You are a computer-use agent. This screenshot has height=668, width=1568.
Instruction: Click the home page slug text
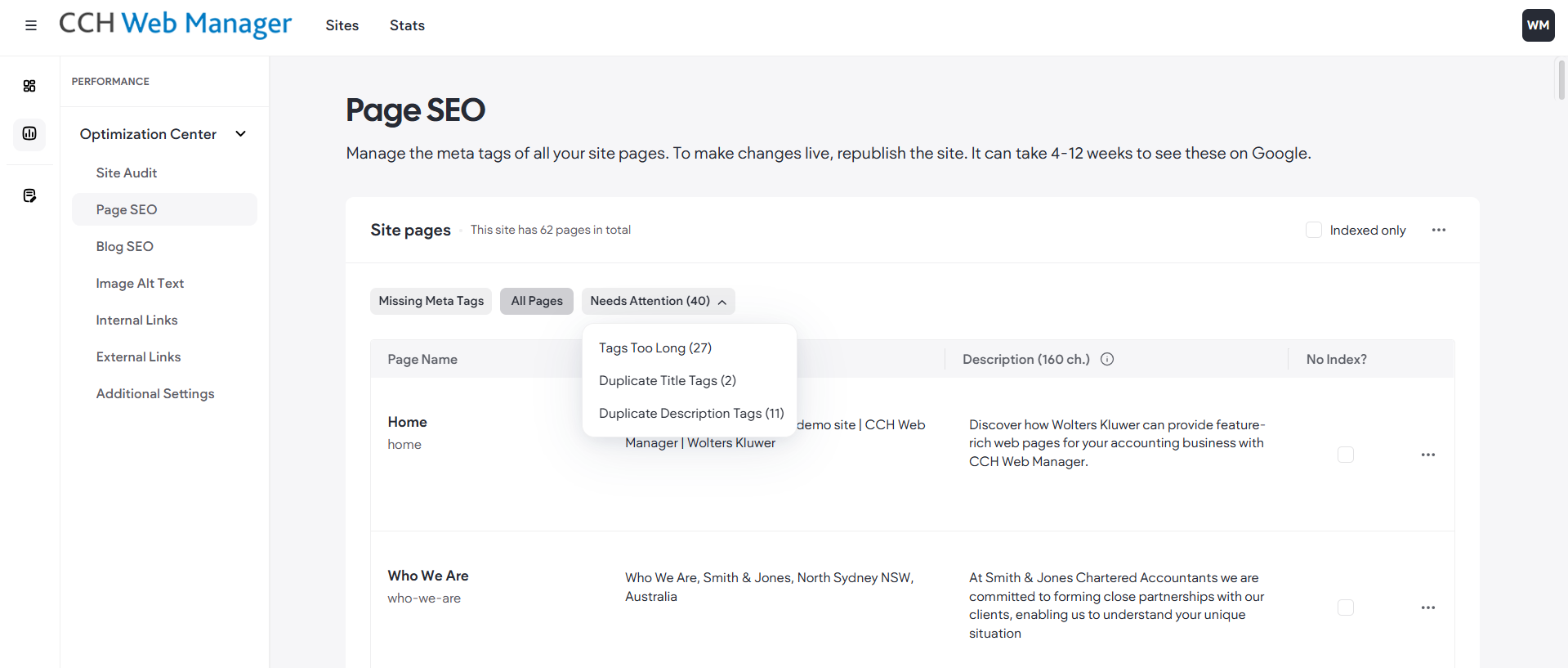(x=404, y=445)
